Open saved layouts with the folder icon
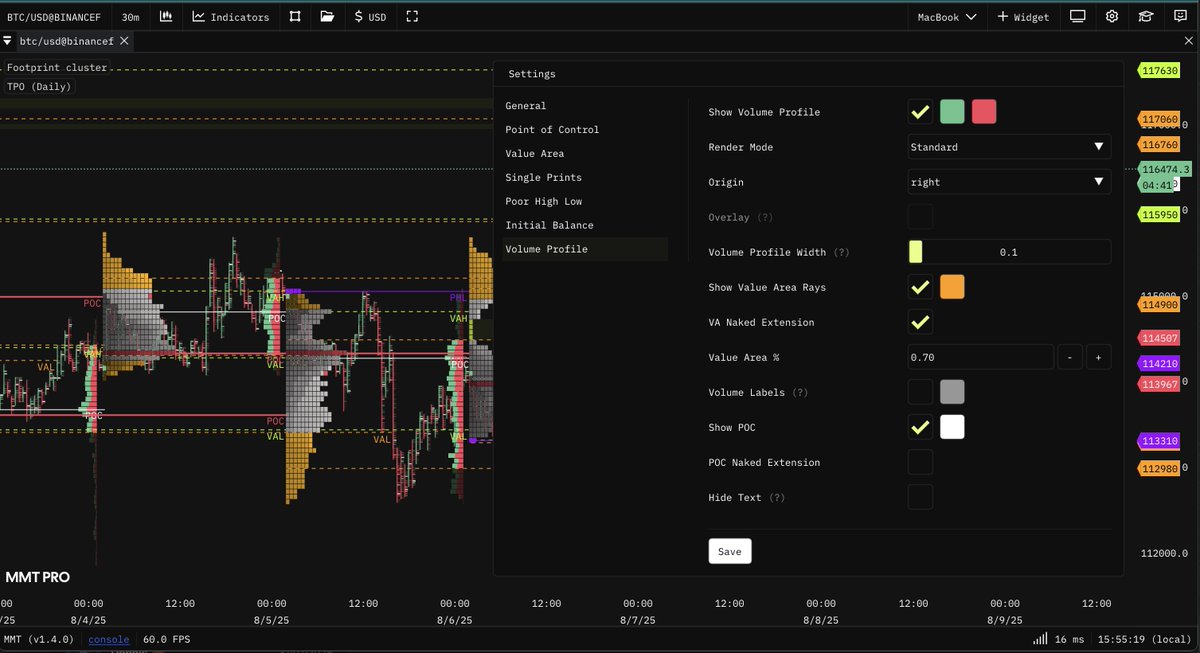 click(x=328, y=16)
